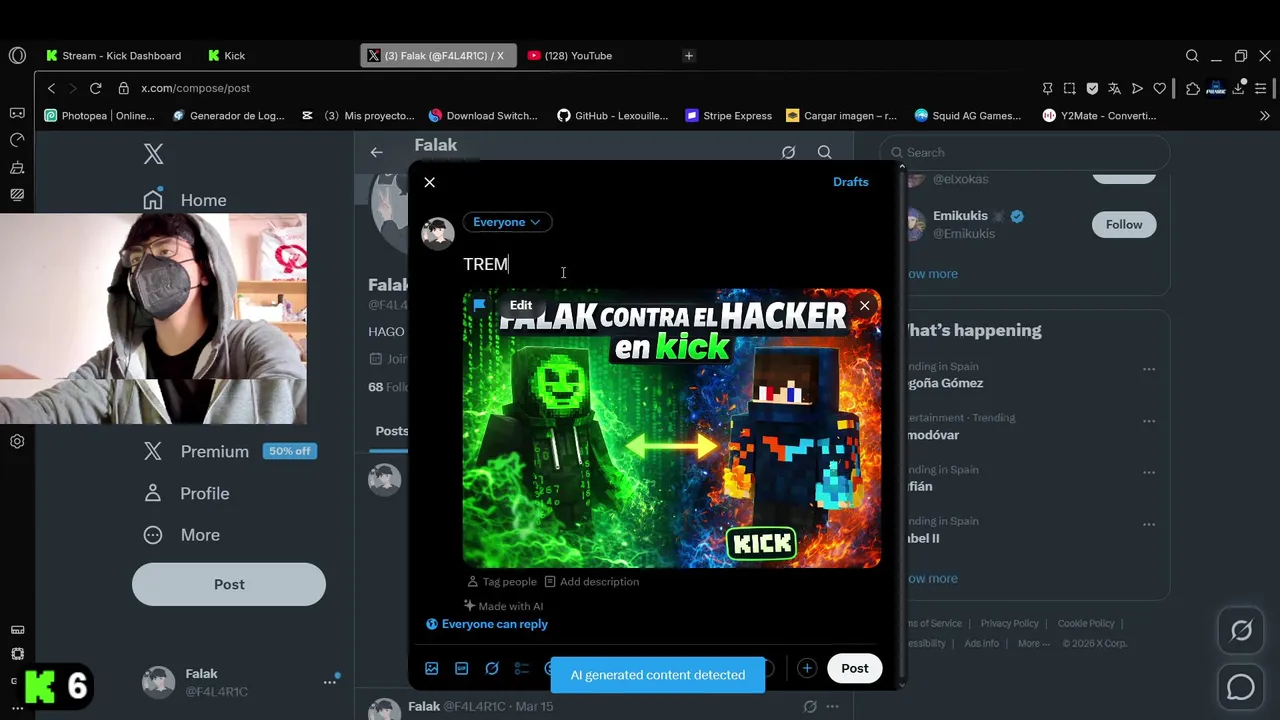
Task: Open the translate page icon
Action: pos(1114,88)
